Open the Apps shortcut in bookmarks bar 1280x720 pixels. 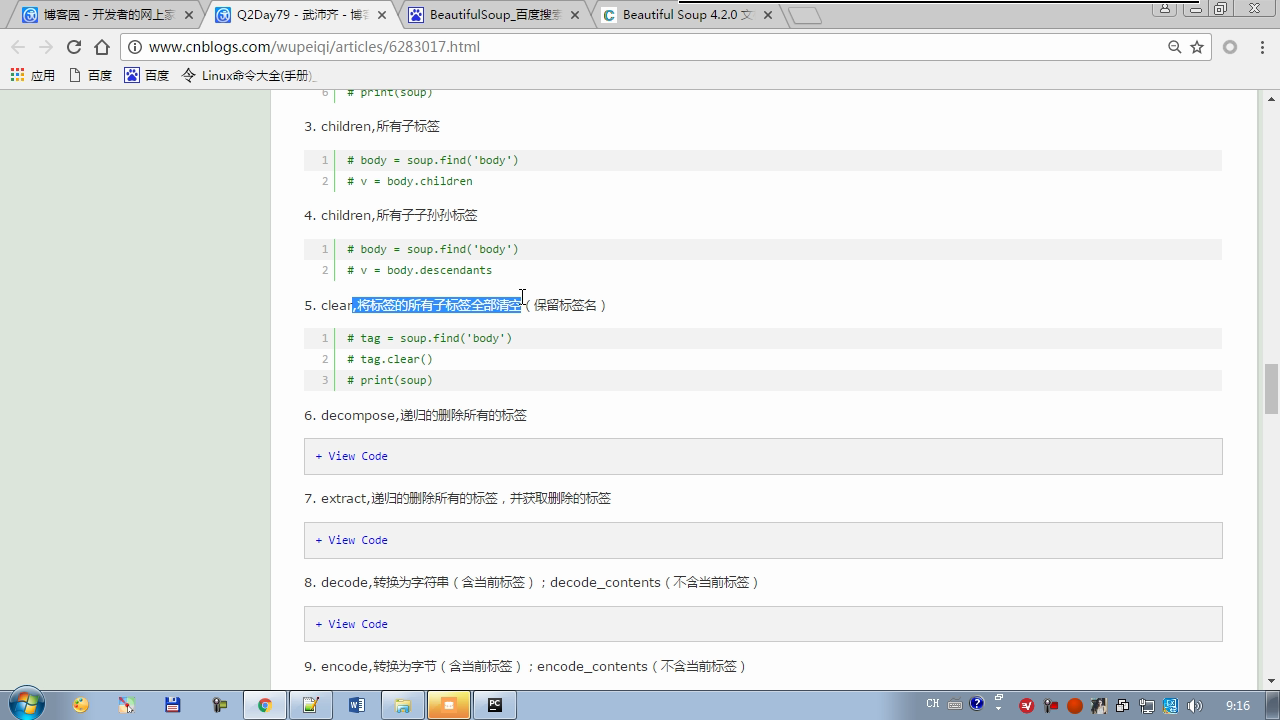(x=32, y=75)
